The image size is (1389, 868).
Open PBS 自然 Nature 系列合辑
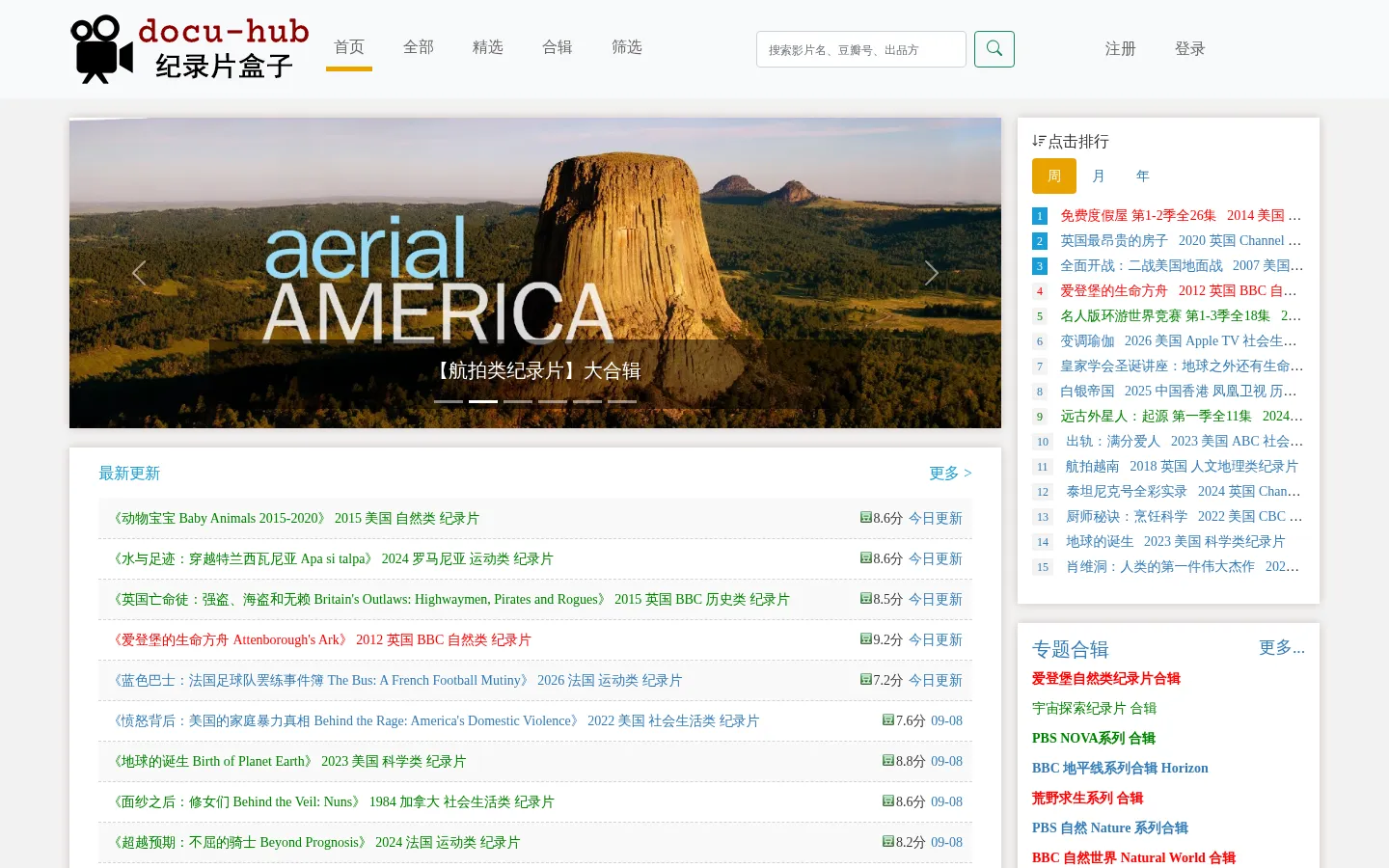pos(1110,828)
